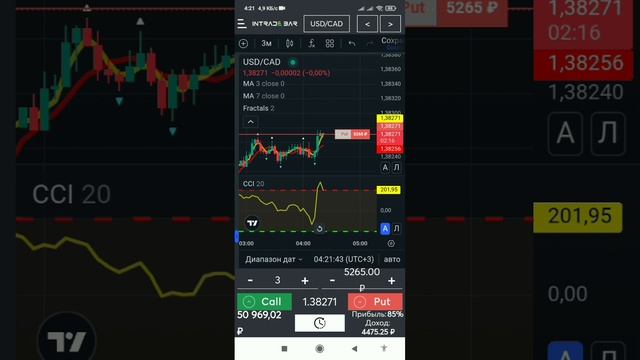
Task: Tap the Android recent apps square button
Action: [x=284, y=349]
